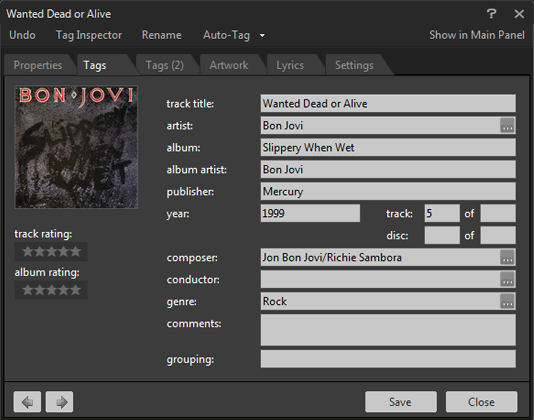534x420 pixels.
Task: Click the total discs field
Action: [498, 235]
